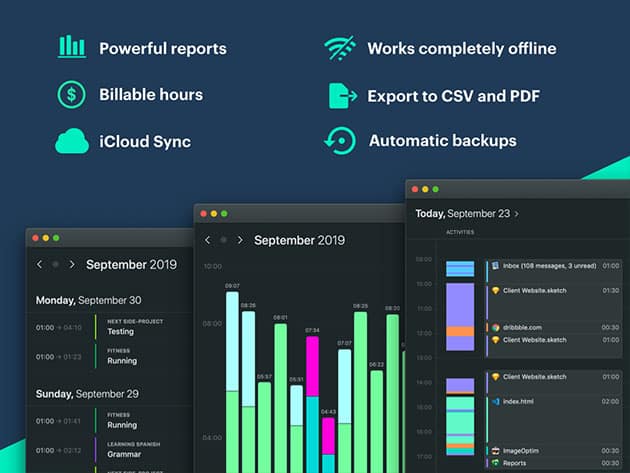This screenshot has height=473, width=630.
Task: Go to next month in bar chart window
Action: pos(240,240)
